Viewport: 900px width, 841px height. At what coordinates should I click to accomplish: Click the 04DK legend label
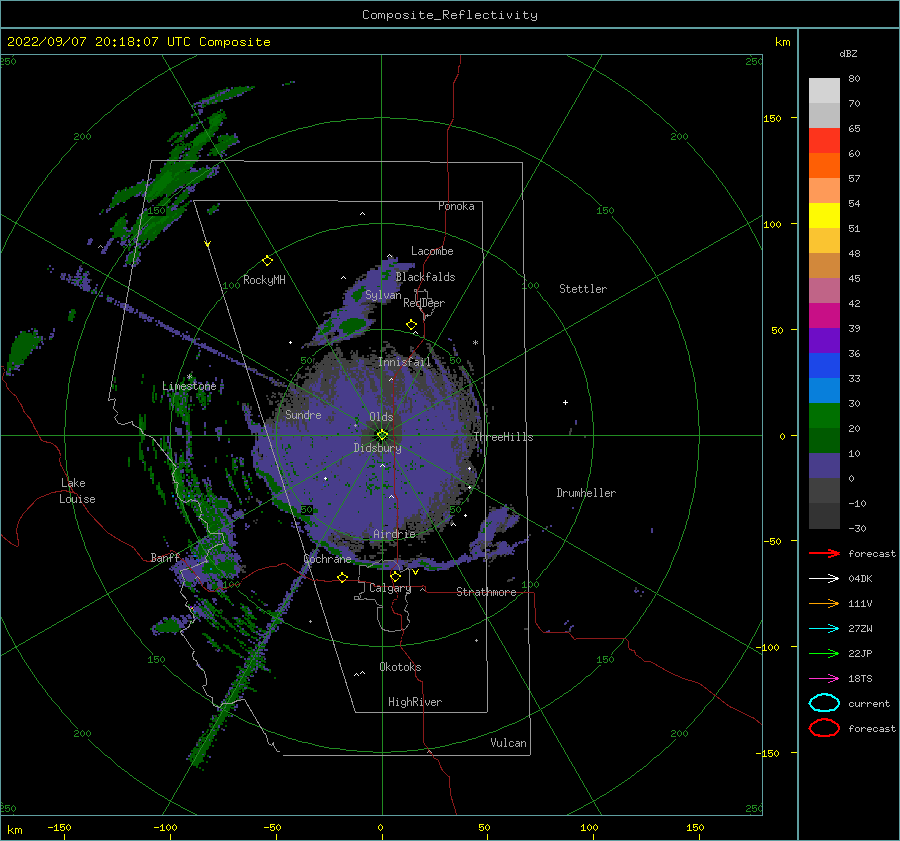[x=860, y=579]
